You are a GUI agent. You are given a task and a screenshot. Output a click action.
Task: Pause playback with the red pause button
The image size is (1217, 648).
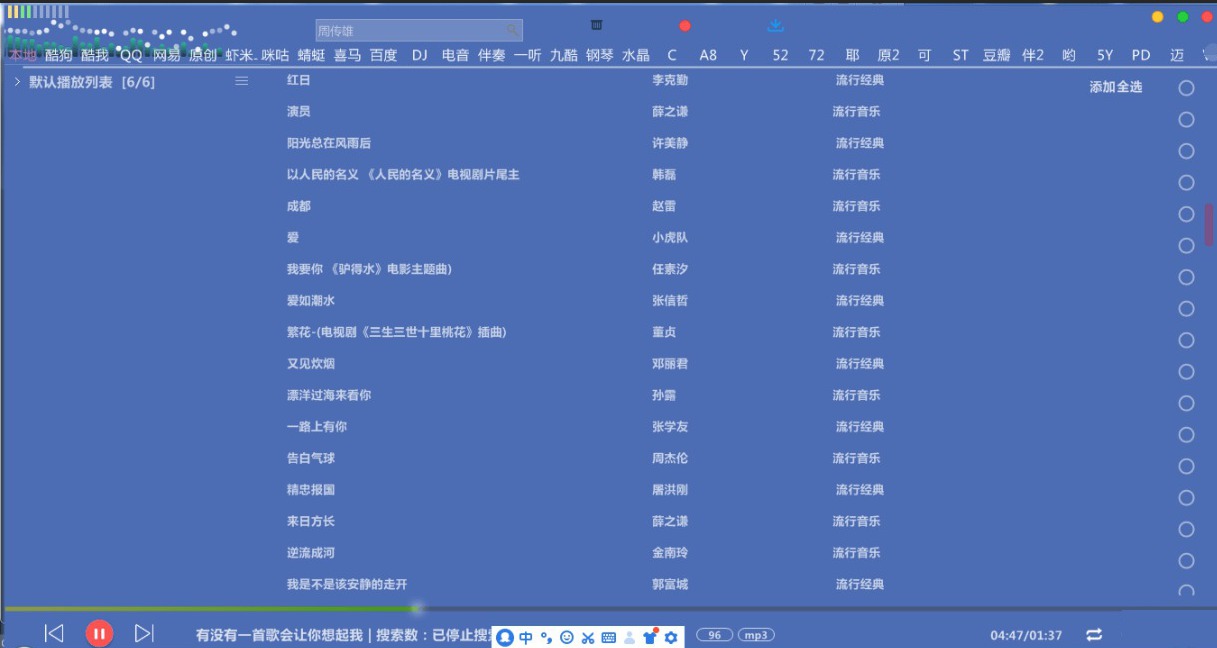pos(98,633)
